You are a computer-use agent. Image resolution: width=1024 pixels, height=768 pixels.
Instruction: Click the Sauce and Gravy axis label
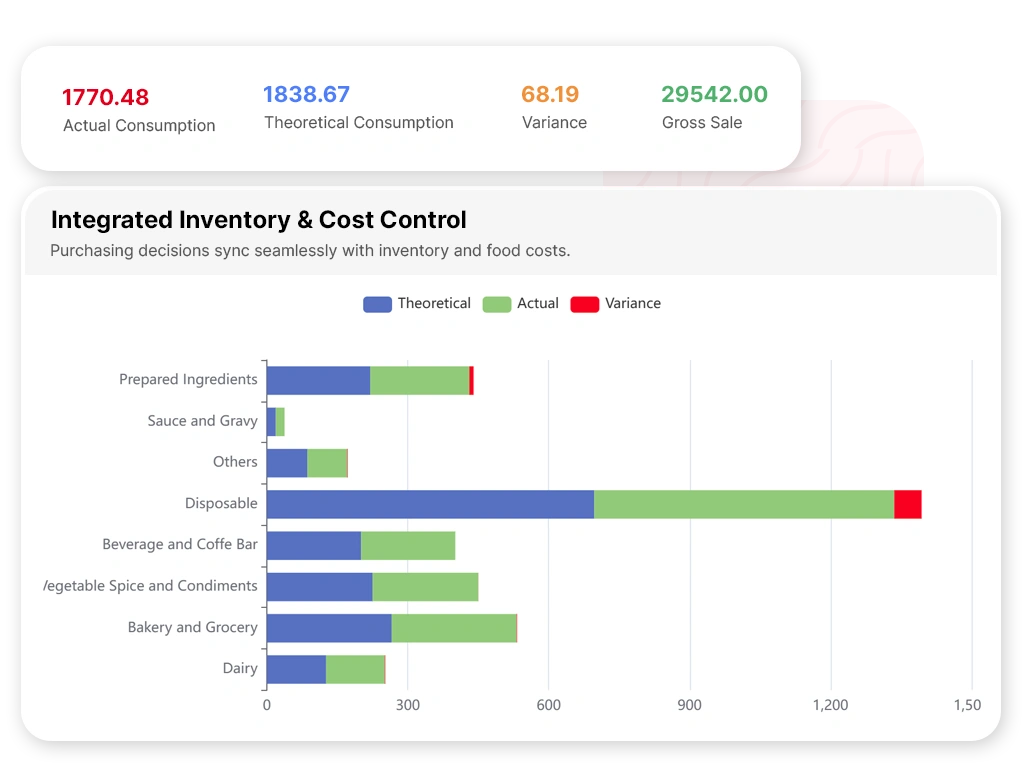click(202, 421)
